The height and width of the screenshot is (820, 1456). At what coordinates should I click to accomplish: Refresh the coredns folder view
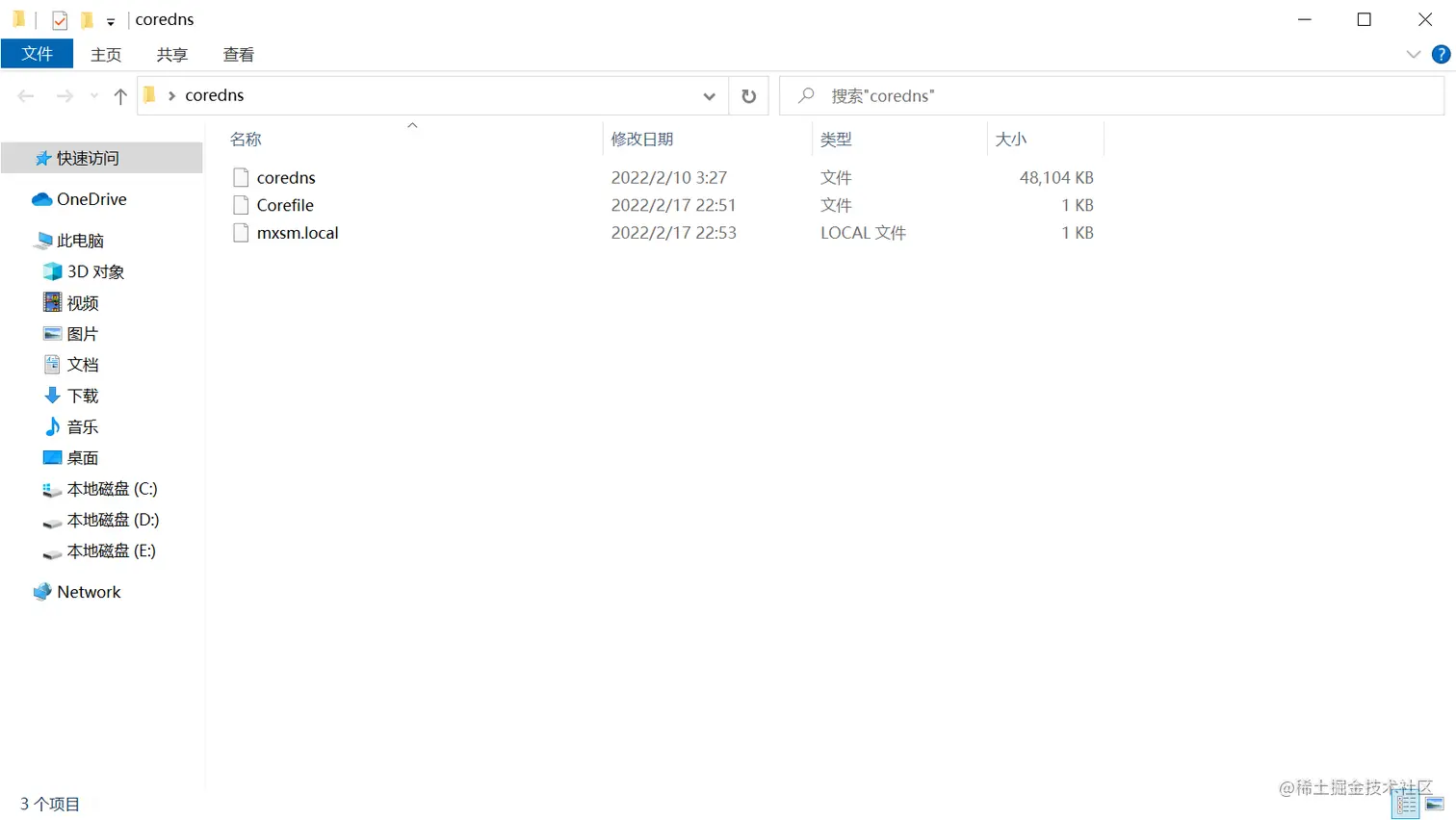[748, 96]
